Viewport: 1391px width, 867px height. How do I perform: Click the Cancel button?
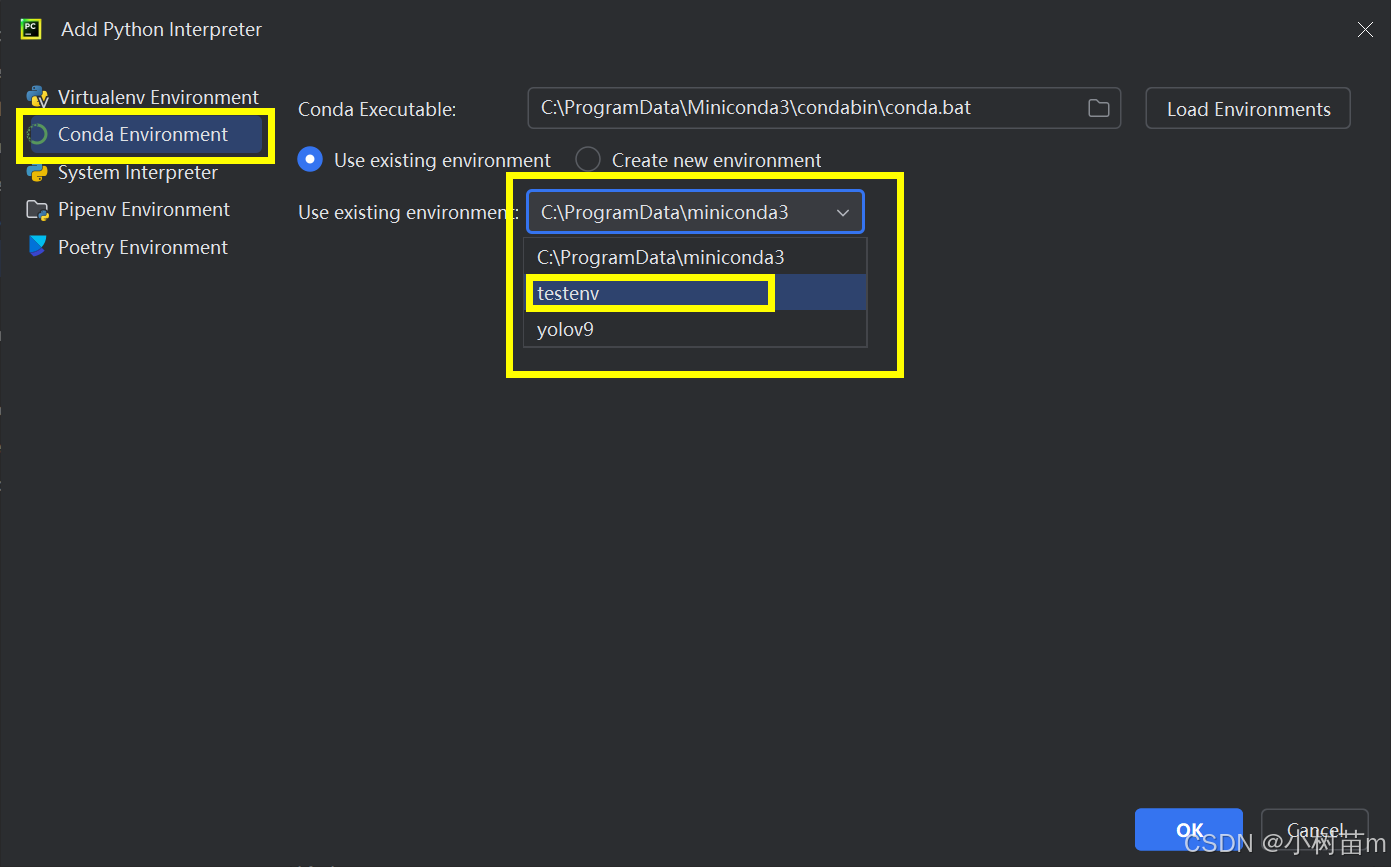(x=1315, y=830)
